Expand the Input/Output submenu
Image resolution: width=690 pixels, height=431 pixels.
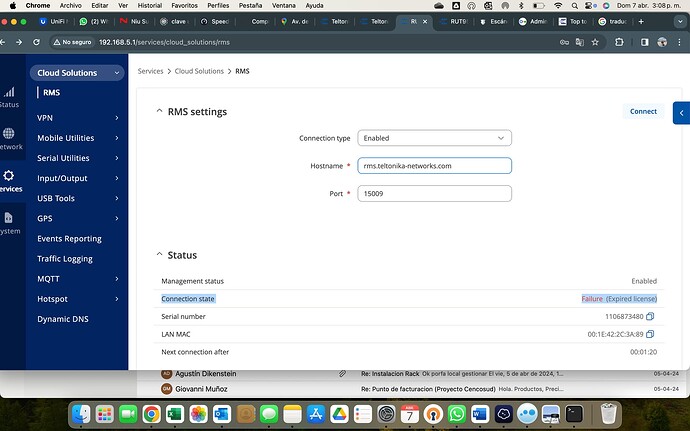pos(78,178)
